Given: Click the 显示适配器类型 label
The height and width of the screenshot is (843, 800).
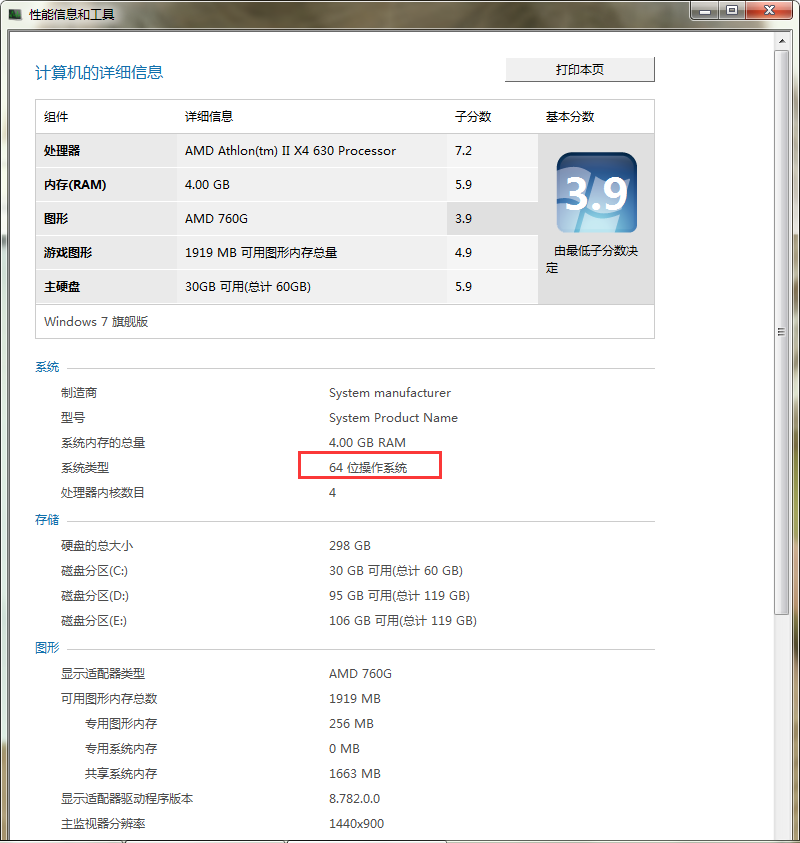Looking at the screenshot, I should [x=103, y=673].
